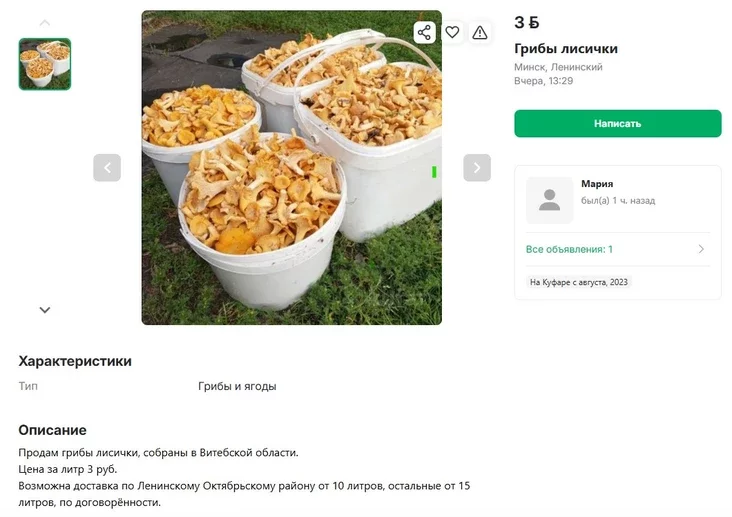
Task: Click На Куфаре с августа, 2023 badge
Action: click(578, 282)
